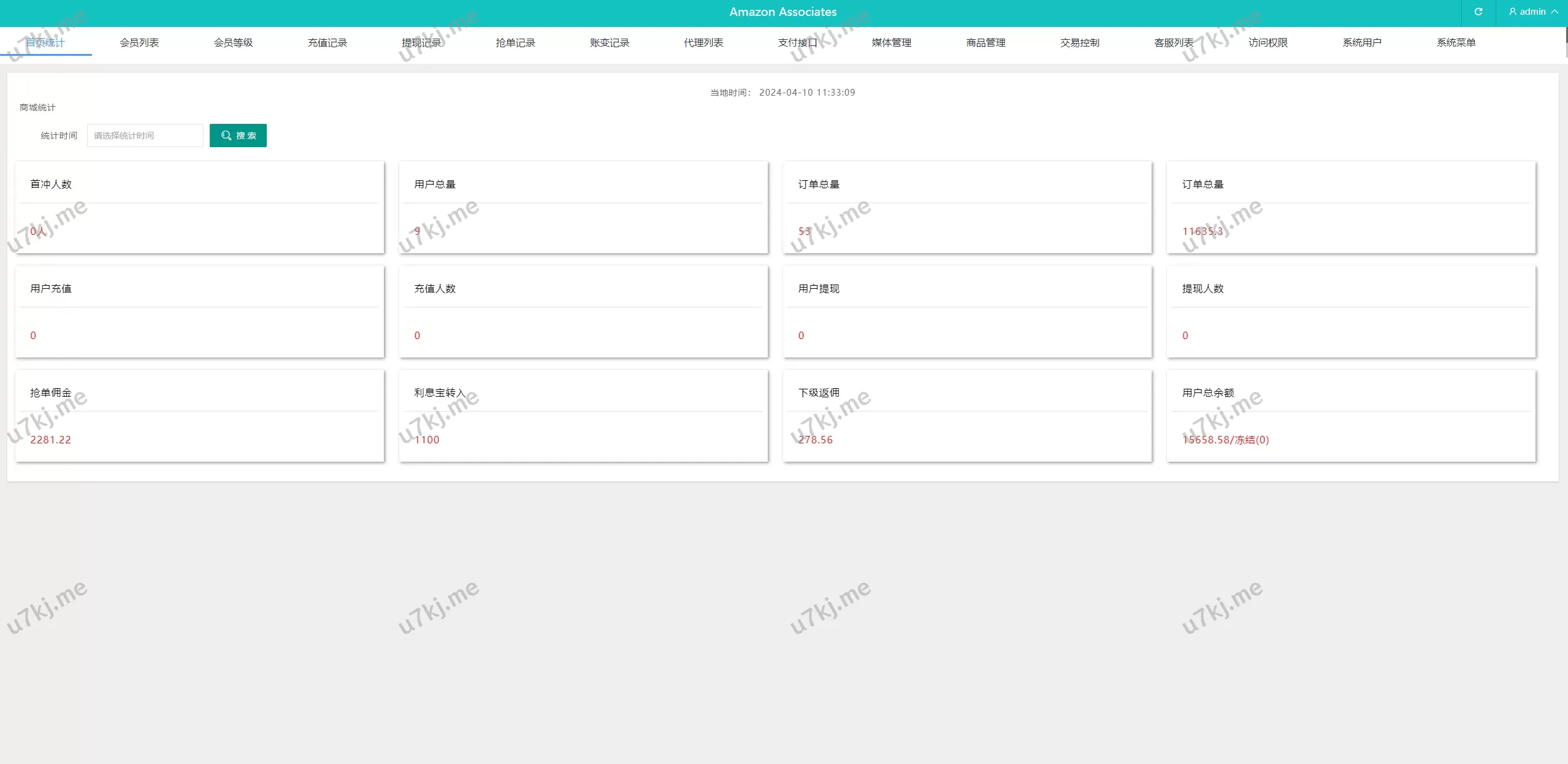Select the 访问权限 tab
Screen dimensions: 1568x764
pos(1268,42)
